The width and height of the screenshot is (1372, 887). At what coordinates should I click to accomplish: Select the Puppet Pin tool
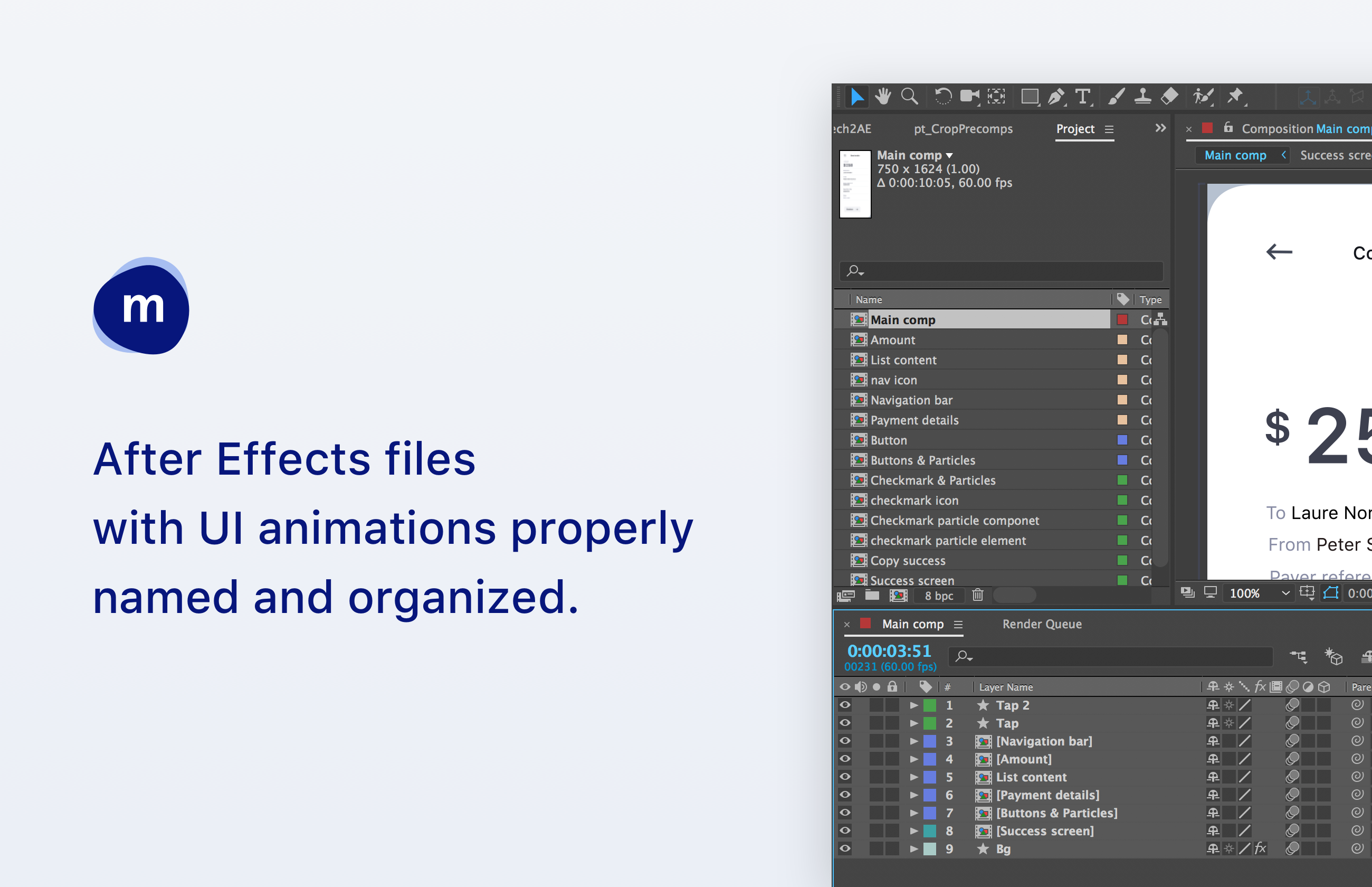(x=1235, y=96)
